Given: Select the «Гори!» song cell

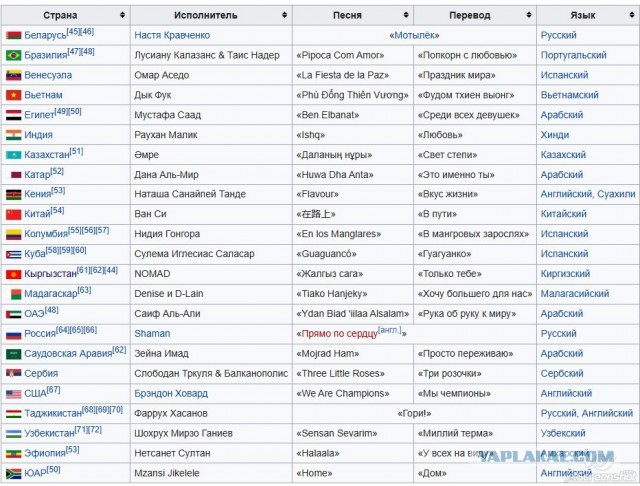Looking at the screenshot, I should 414,414.
